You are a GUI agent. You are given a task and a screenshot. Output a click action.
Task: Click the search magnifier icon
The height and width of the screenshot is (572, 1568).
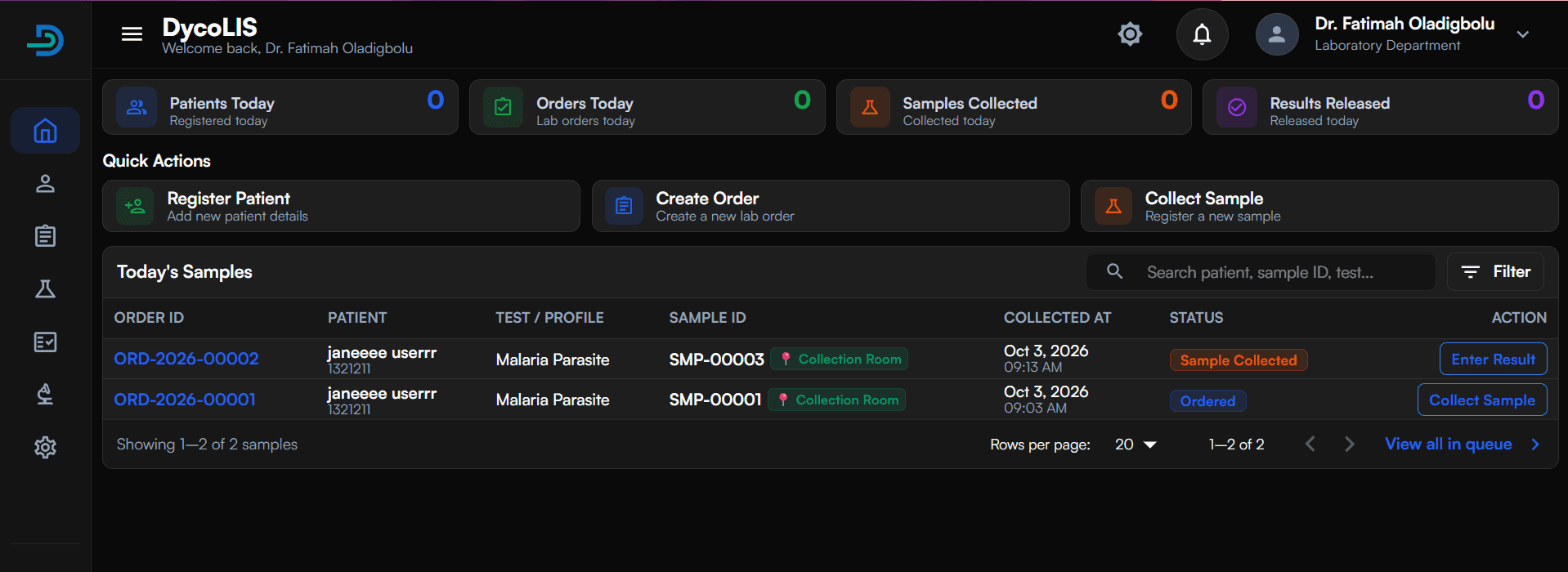[x=1114, y=271]
